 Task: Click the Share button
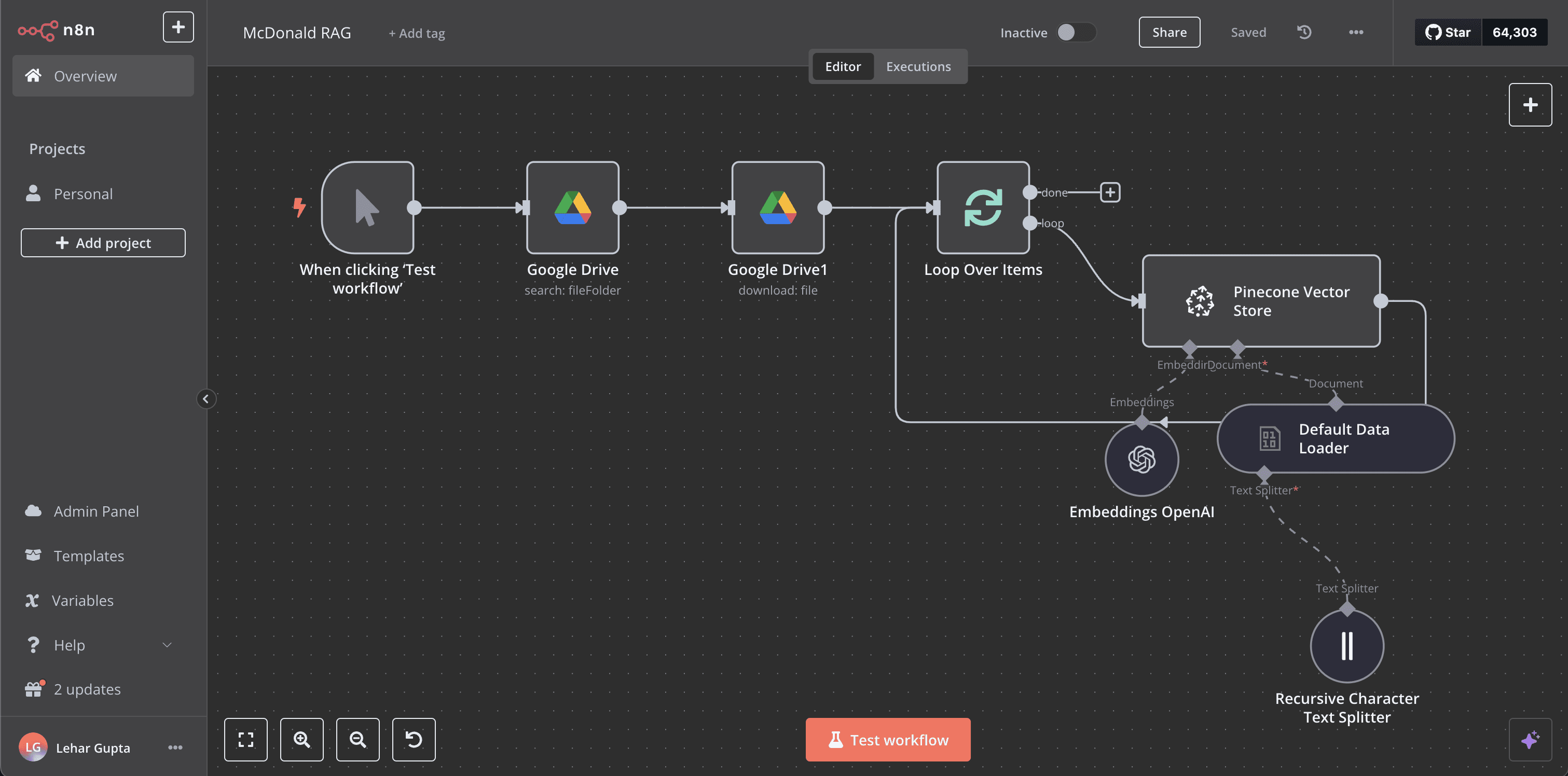click(x=1170, y=32)
